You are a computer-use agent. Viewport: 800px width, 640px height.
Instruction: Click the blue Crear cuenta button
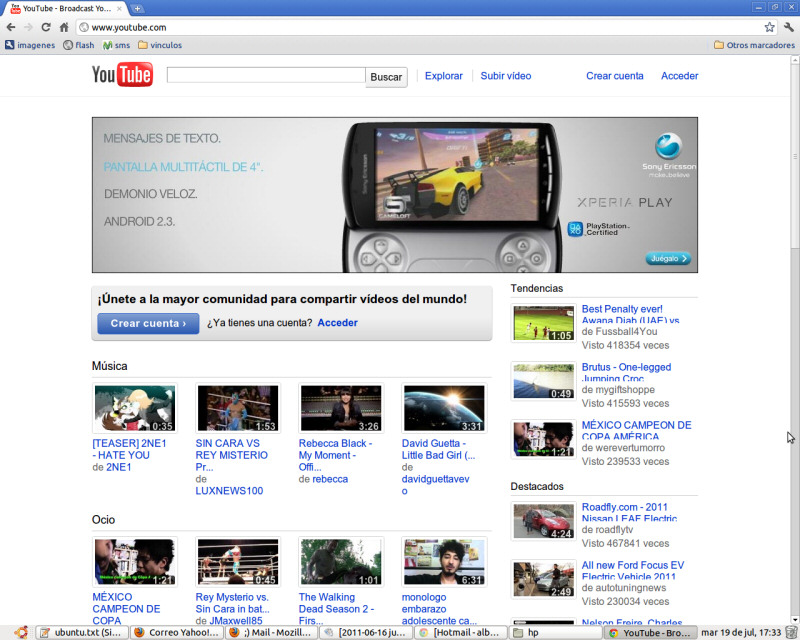[x=148, y=323]
